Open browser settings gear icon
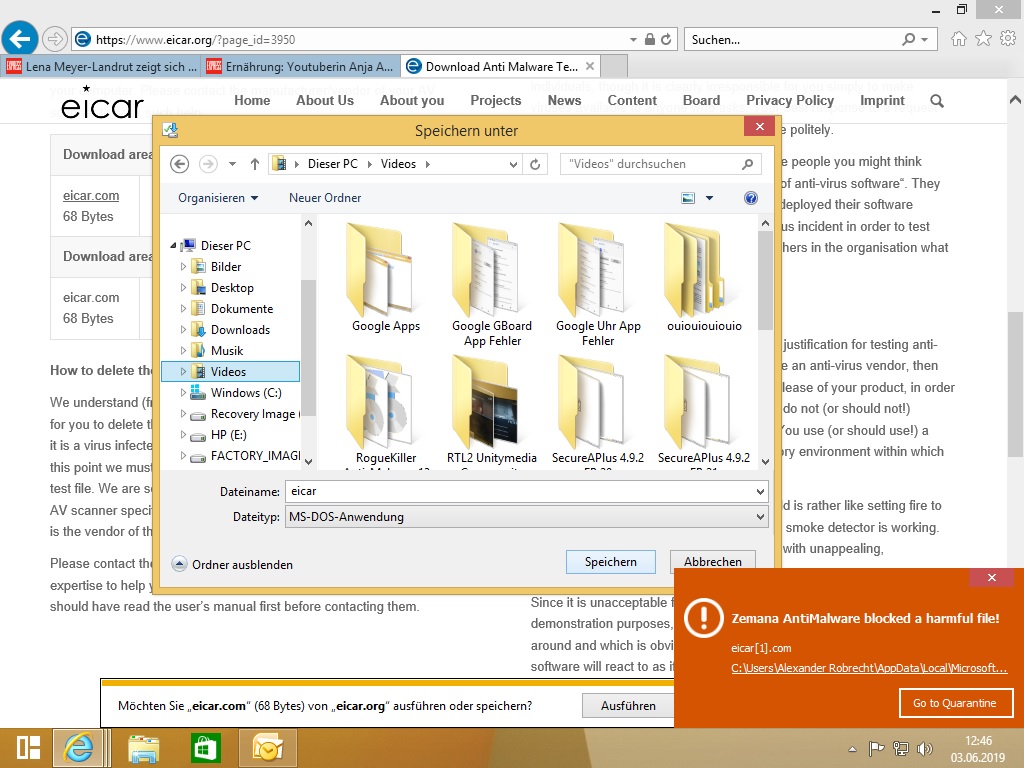The image size is (1024, 768). [x=1008, y=39]
